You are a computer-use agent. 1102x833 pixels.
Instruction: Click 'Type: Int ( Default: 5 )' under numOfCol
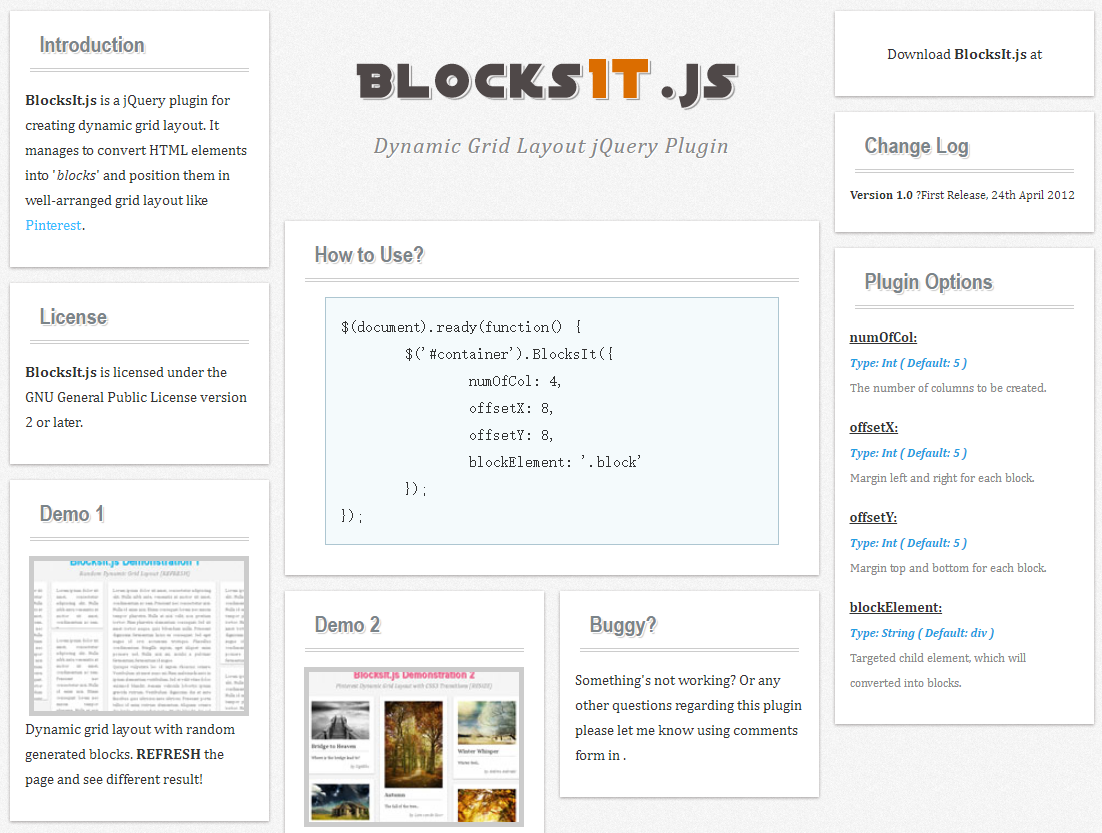coord(908,363)
